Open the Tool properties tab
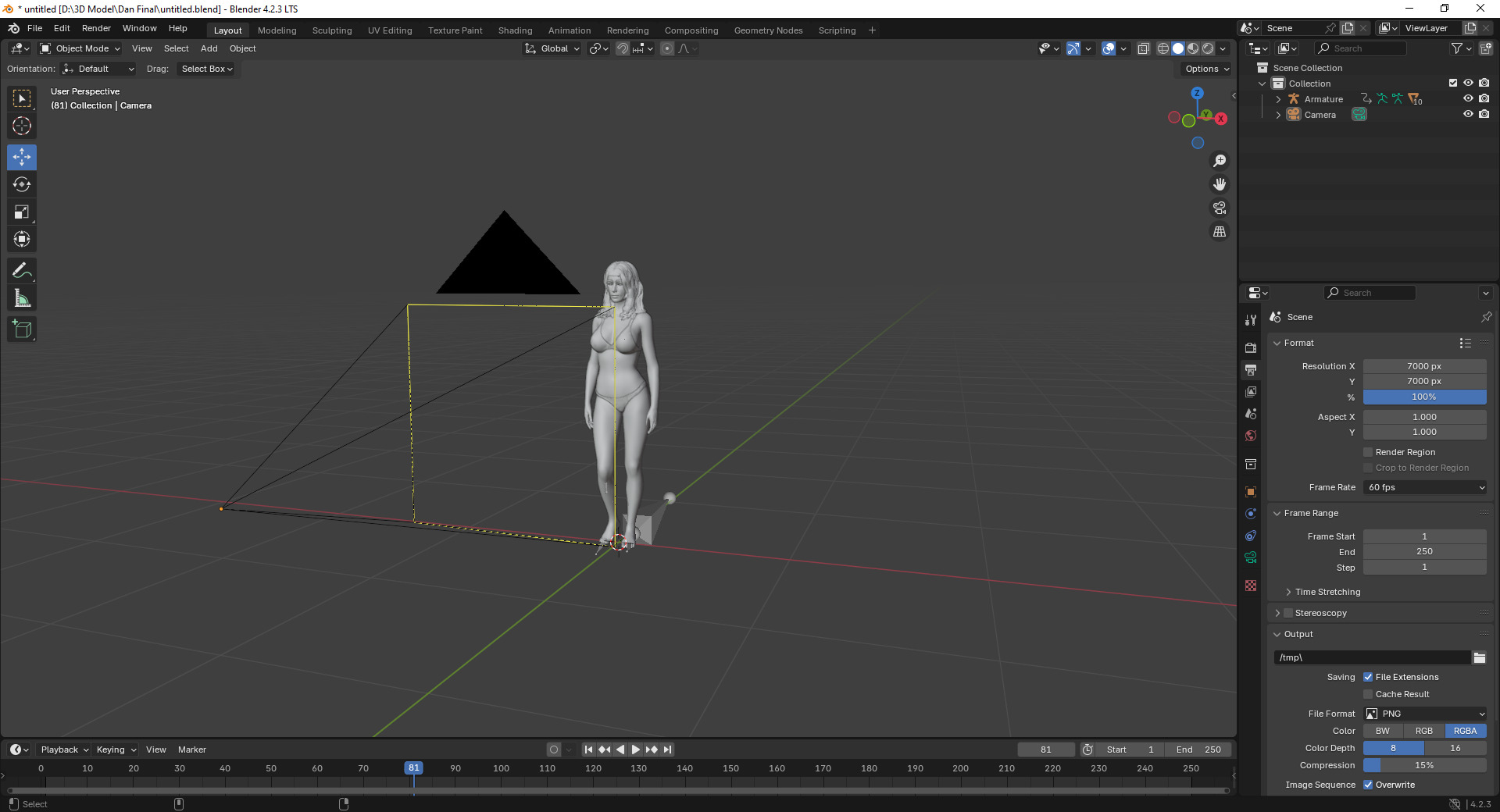Screen dimensions: 1500x812 coord(1251,320)
